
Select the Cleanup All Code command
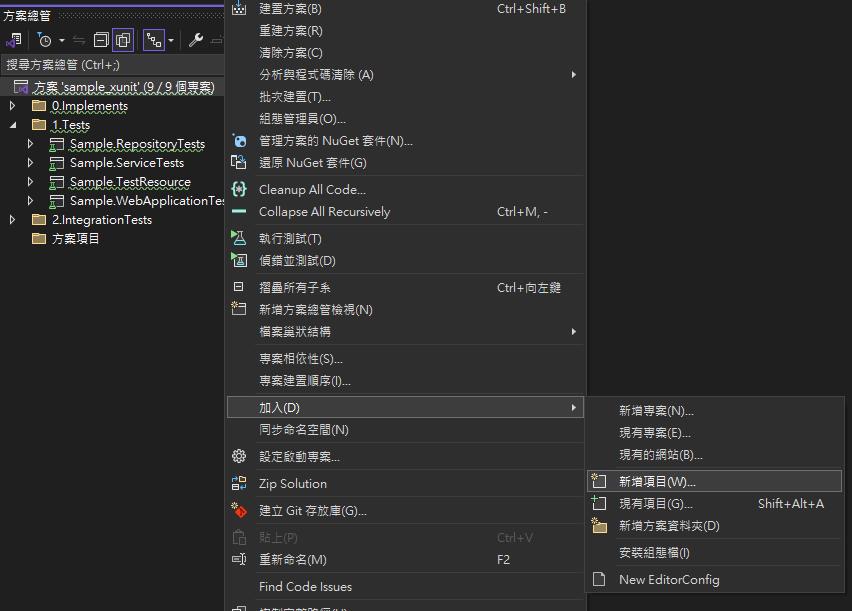point(312,190)
